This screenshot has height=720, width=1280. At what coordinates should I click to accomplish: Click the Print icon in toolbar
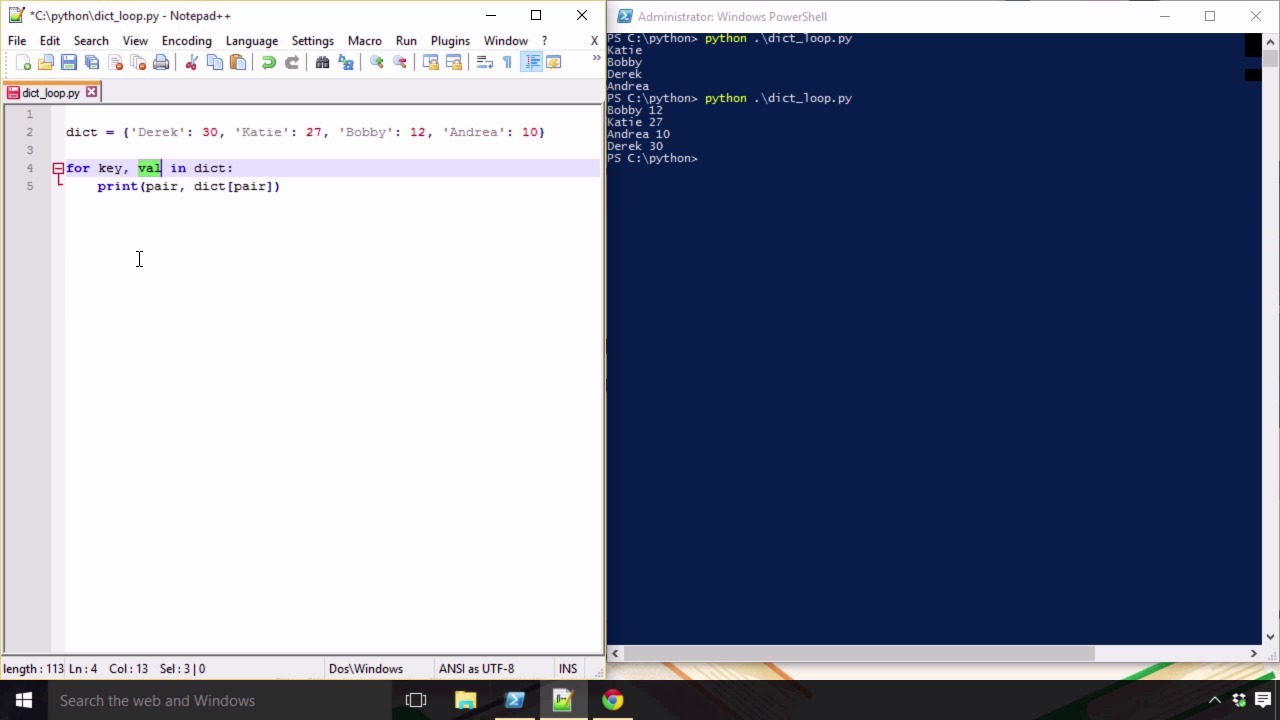point(161,62)
